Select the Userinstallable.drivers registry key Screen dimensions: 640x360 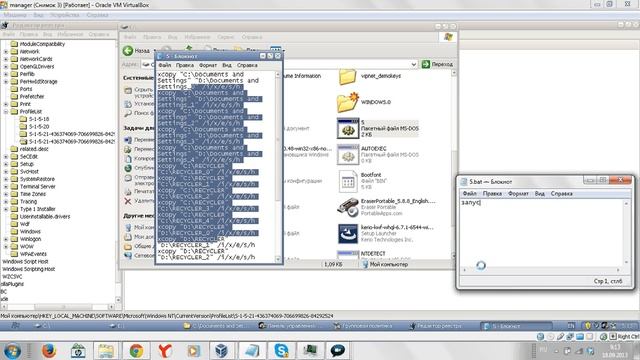tap(45, 216)
